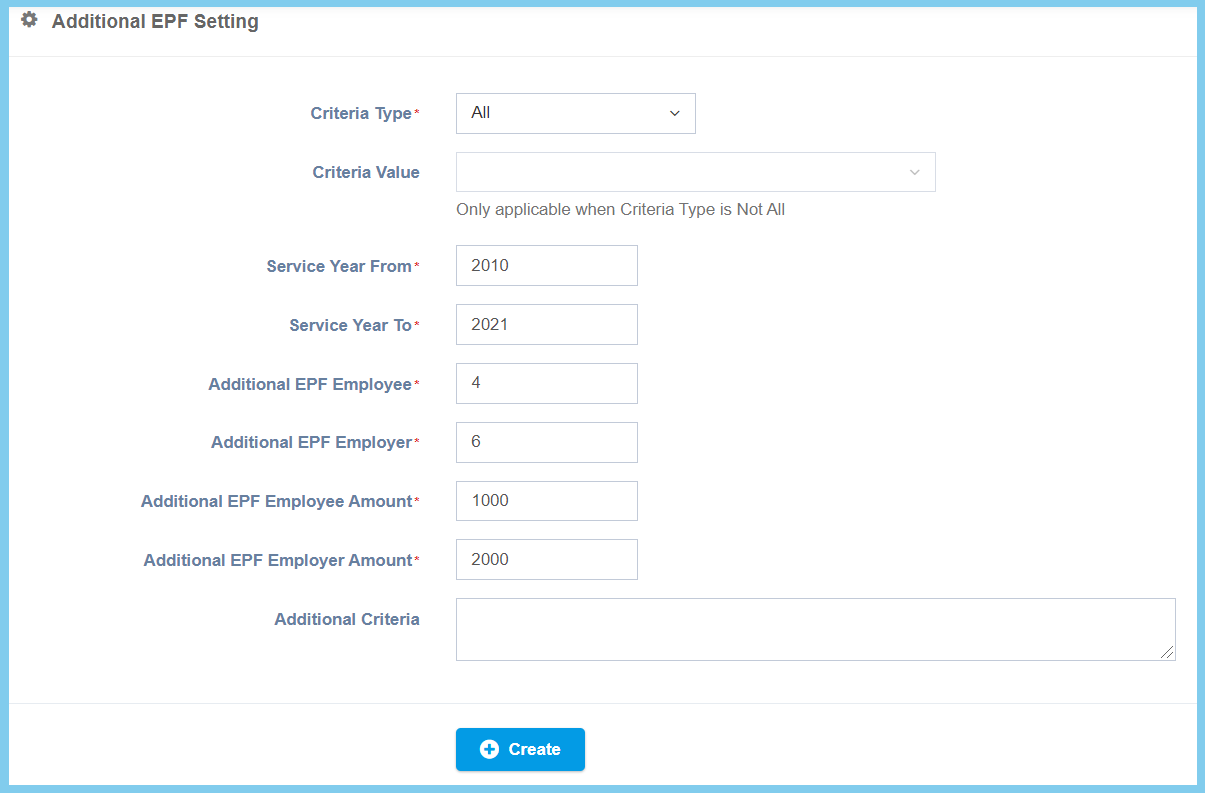The image size is (1205, 793).
Task: Focus the Service Year From field
Action: [x=546, y=266]
